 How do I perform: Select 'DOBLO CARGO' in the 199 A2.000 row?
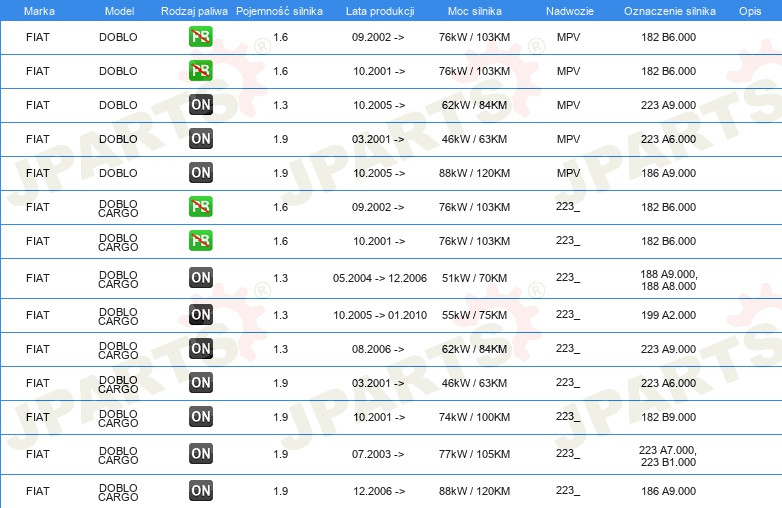pyautogui.click(x=118, y=316)
